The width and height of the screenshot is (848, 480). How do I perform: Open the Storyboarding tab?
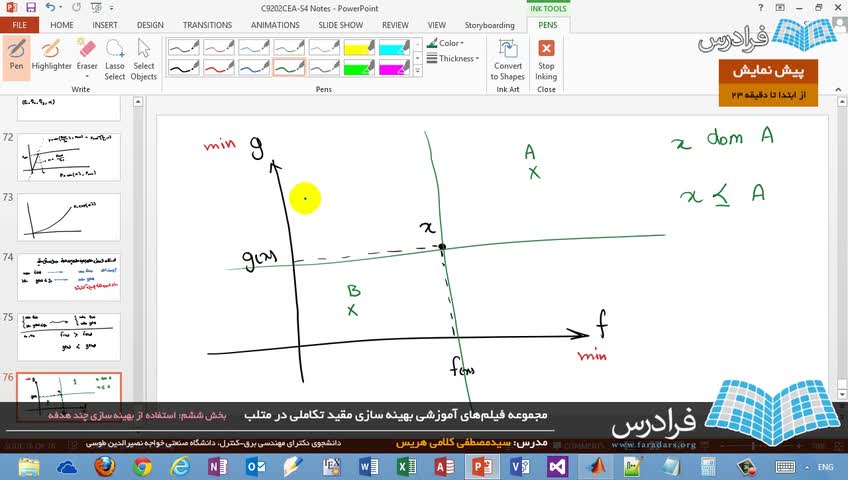pos(489,25)
